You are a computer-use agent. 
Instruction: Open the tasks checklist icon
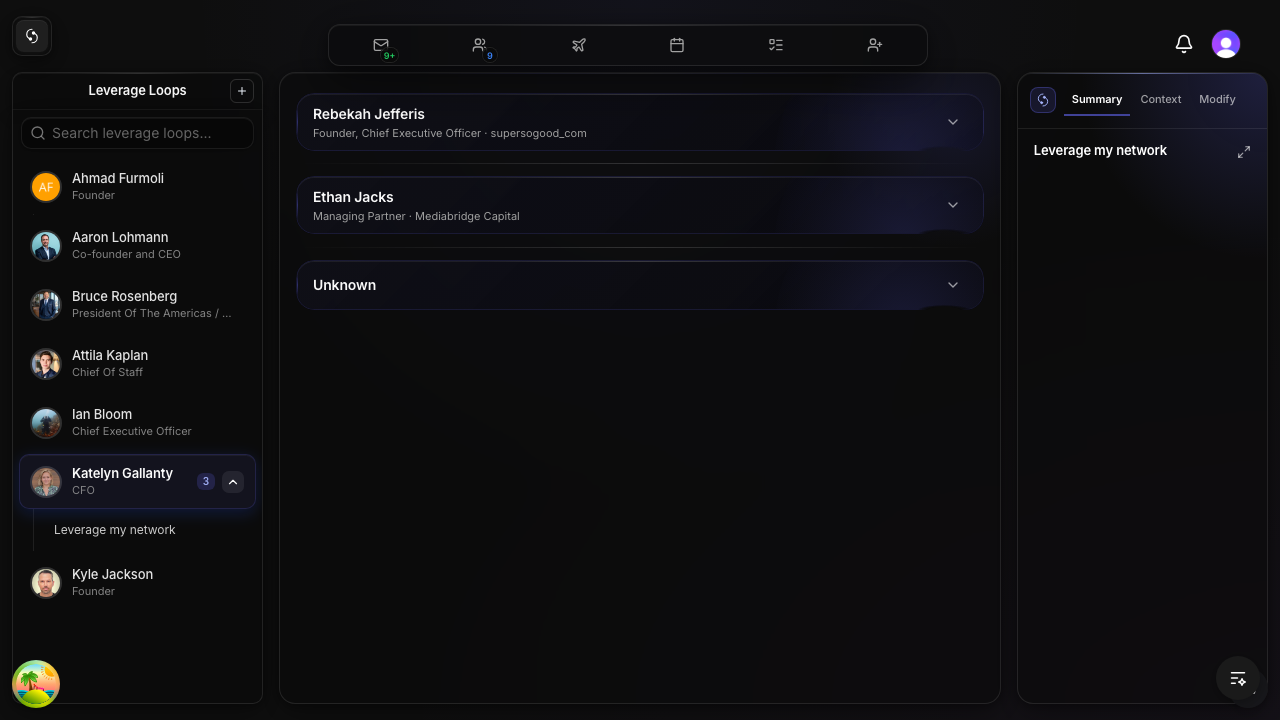tap(776, 45)
